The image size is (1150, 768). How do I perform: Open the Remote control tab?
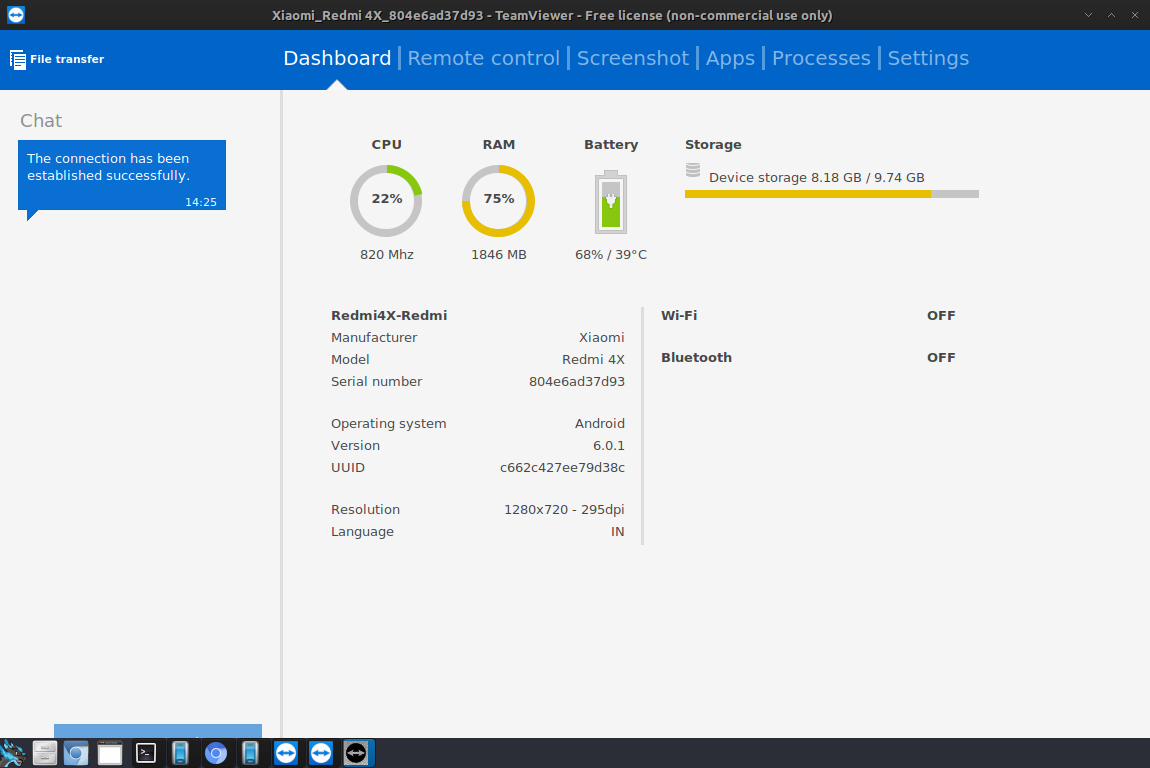[x=483, y=58]
